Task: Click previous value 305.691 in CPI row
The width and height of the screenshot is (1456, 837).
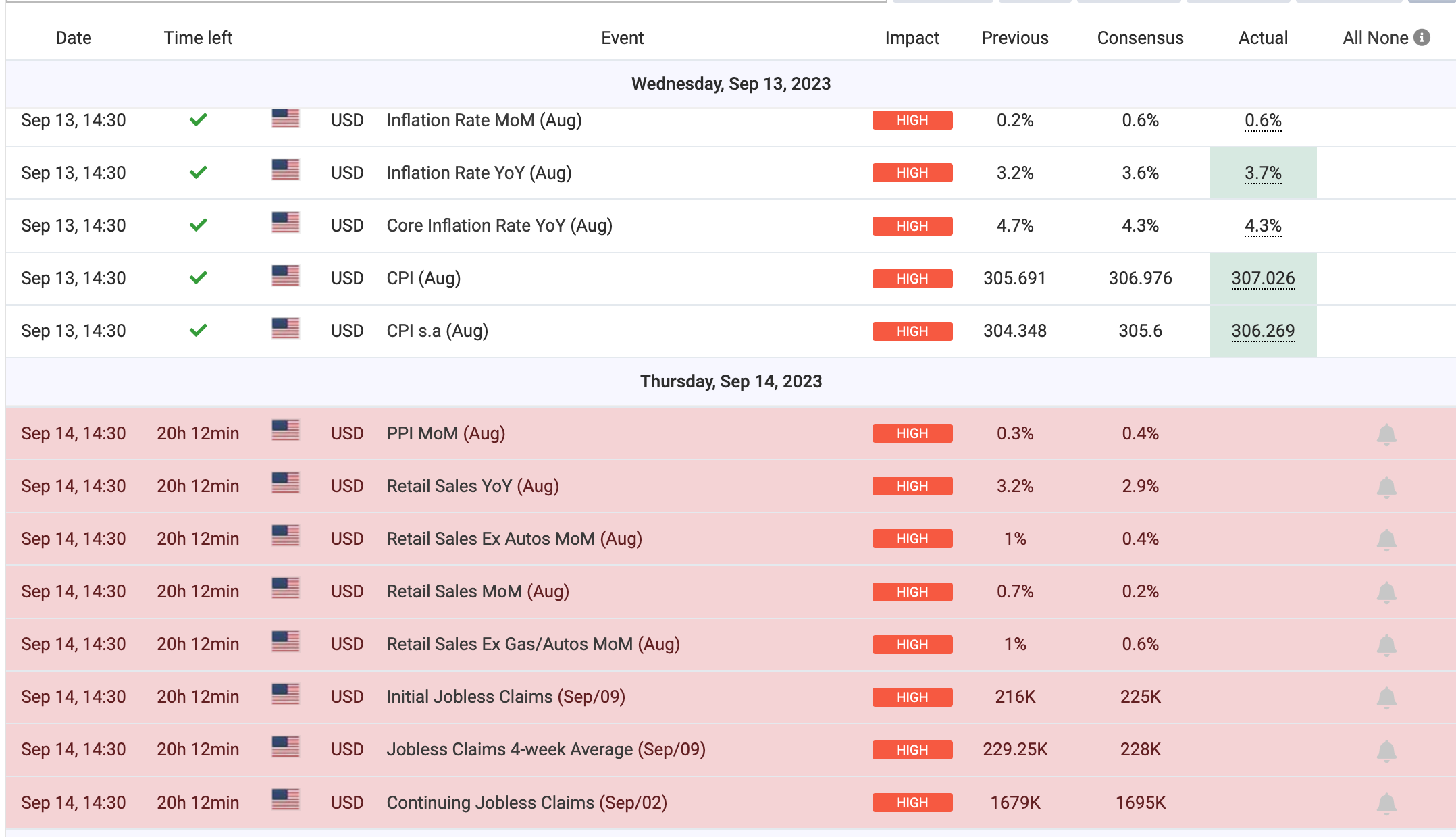Action: 1014,278
